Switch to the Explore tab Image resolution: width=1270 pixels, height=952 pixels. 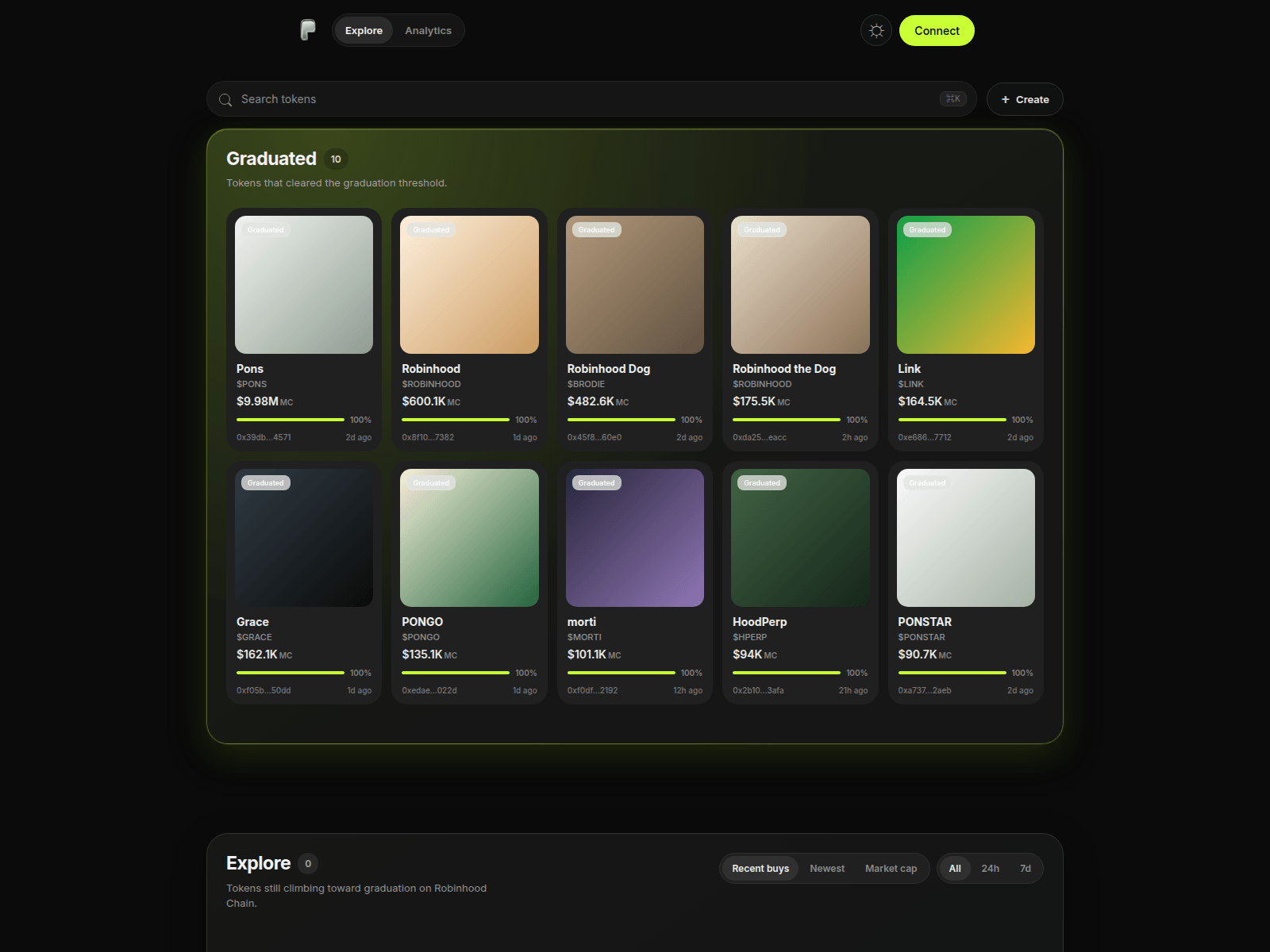pyautogui.click(x=364, y=31)
